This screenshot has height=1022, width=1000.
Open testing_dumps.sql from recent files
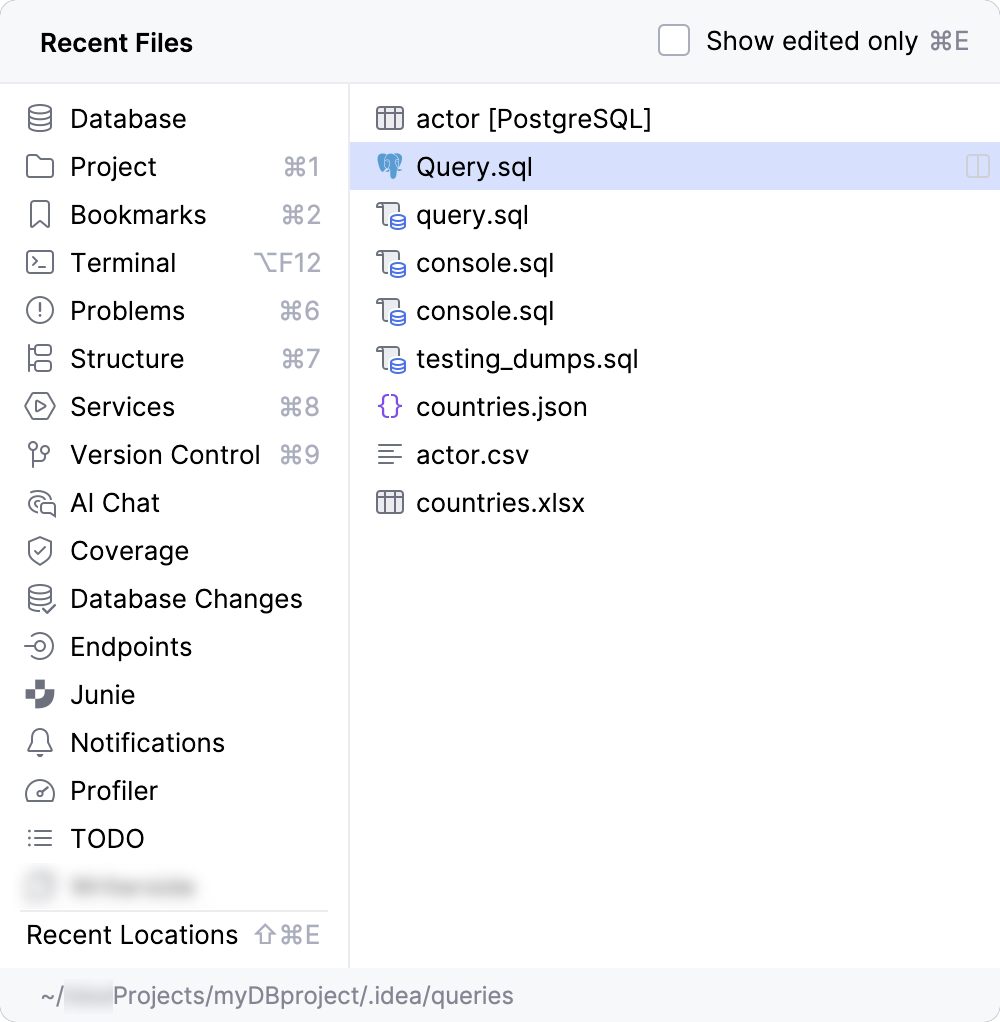click(527, 359)
